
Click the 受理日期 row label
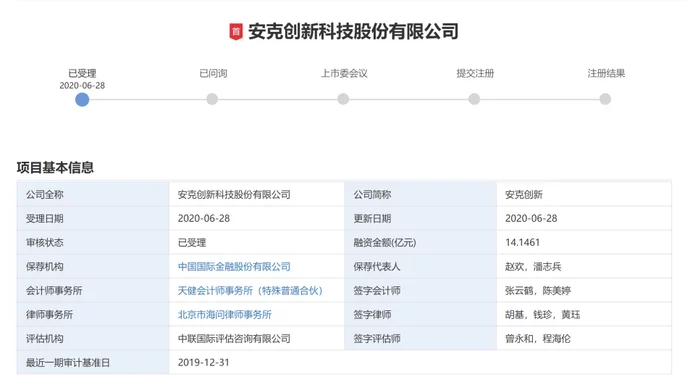click(44, 219)
